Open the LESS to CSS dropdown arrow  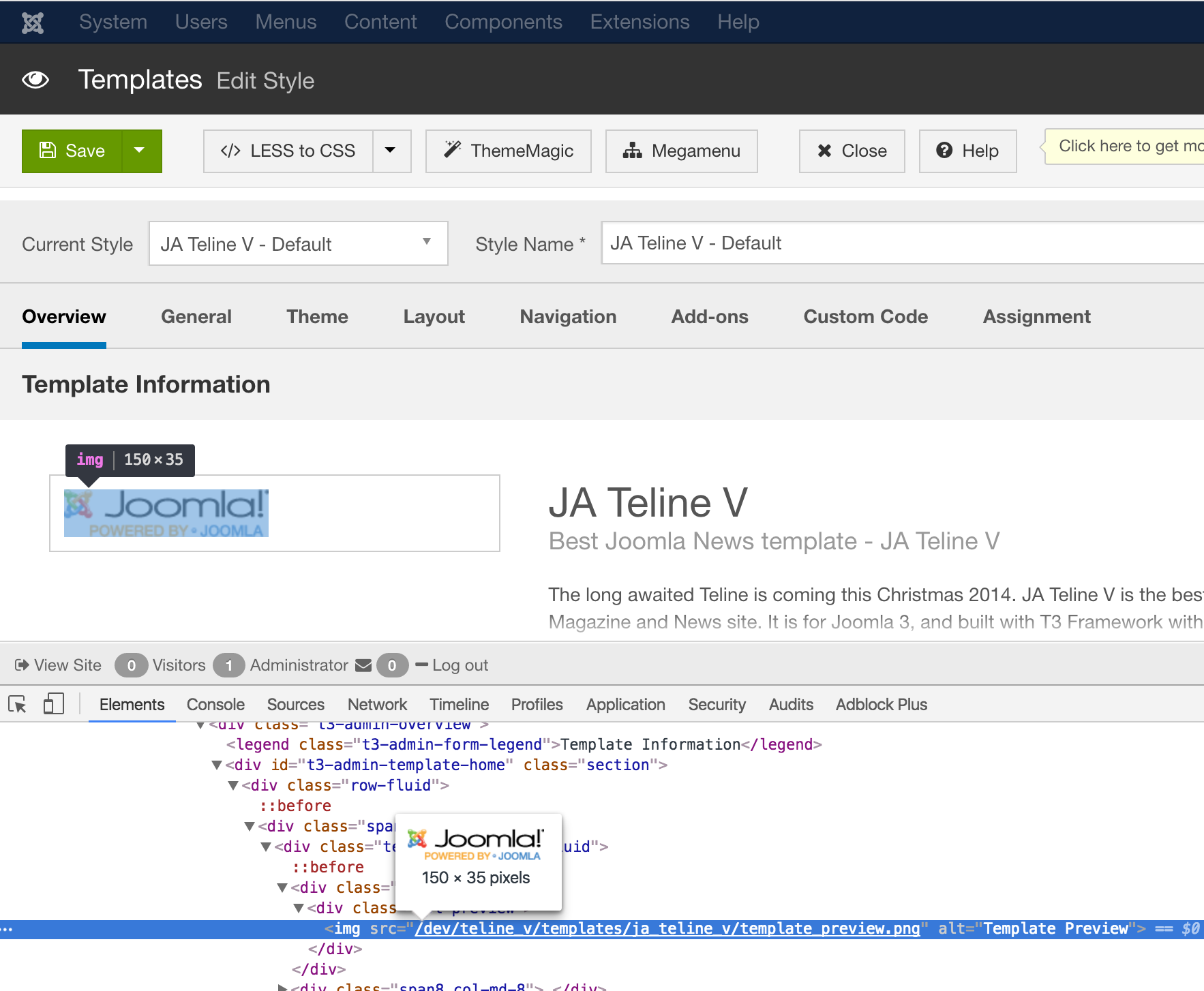(391, 151)
